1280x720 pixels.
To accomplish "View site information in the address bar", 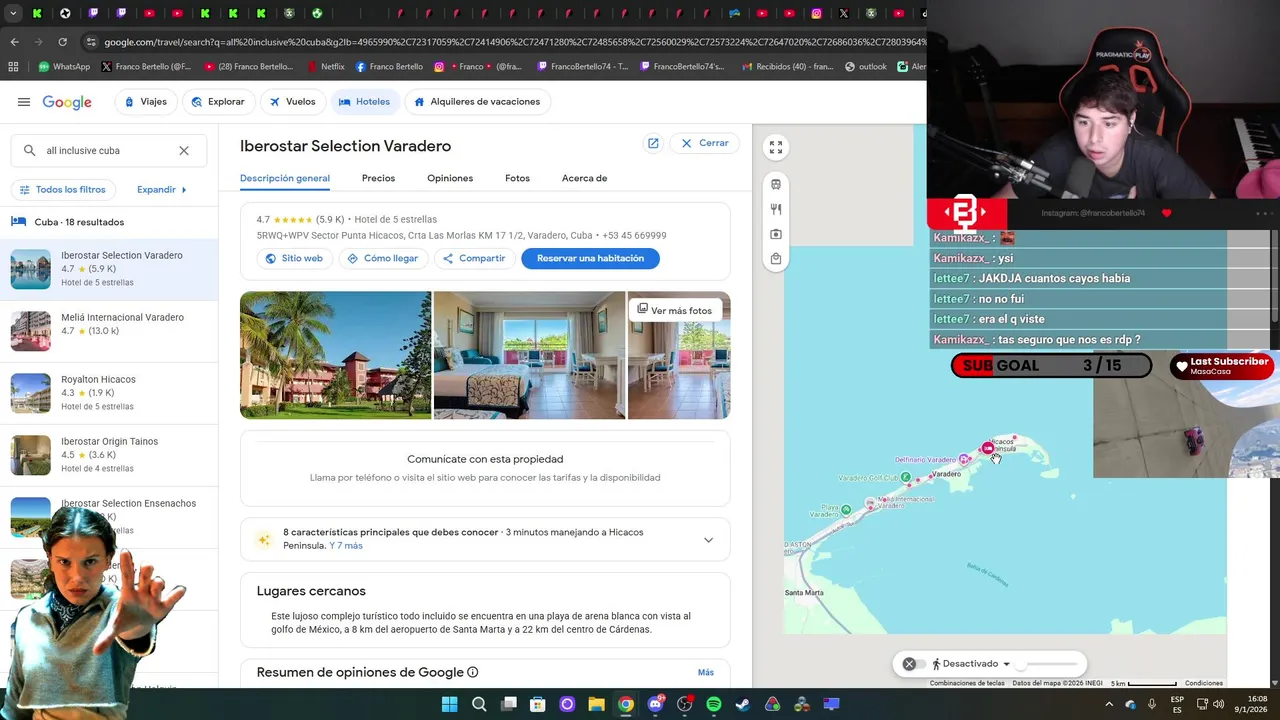I will pyautogui.click(x=91, y=42).
